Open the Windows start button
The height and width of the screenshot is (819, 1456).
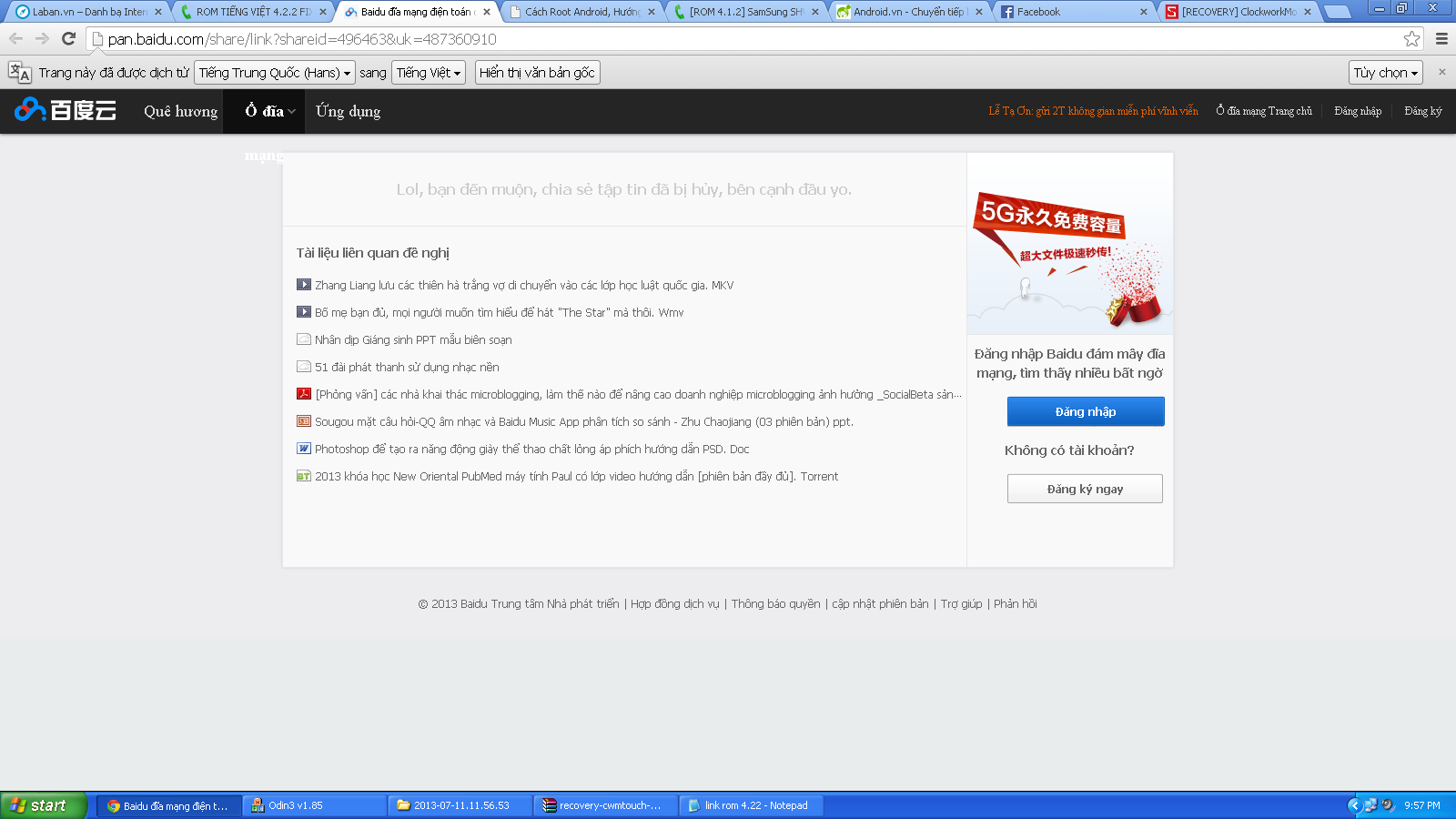(x=43, y=805)
